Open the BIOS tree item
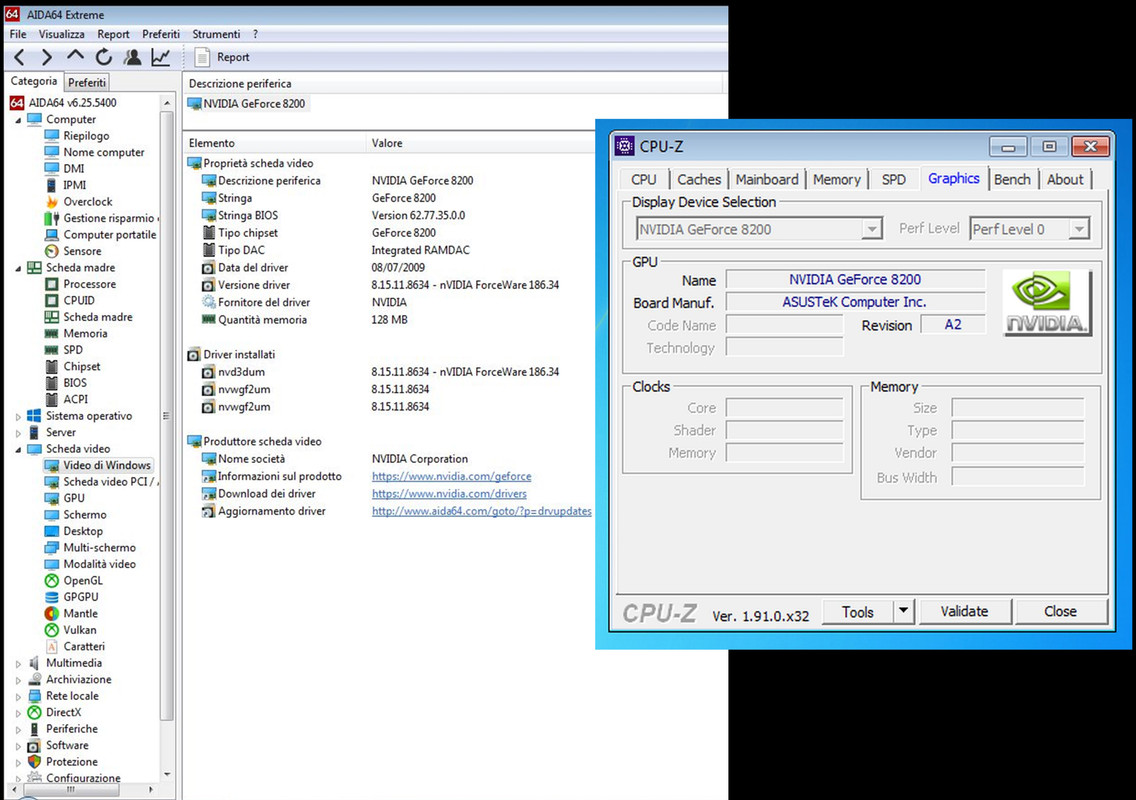This screenshot has height=800, width=1136. click(75, 383)
